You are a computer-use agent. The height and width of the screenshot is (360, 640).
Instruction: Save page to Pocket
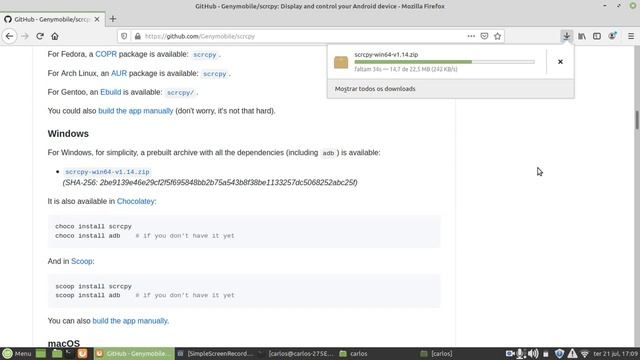point(484,36)
